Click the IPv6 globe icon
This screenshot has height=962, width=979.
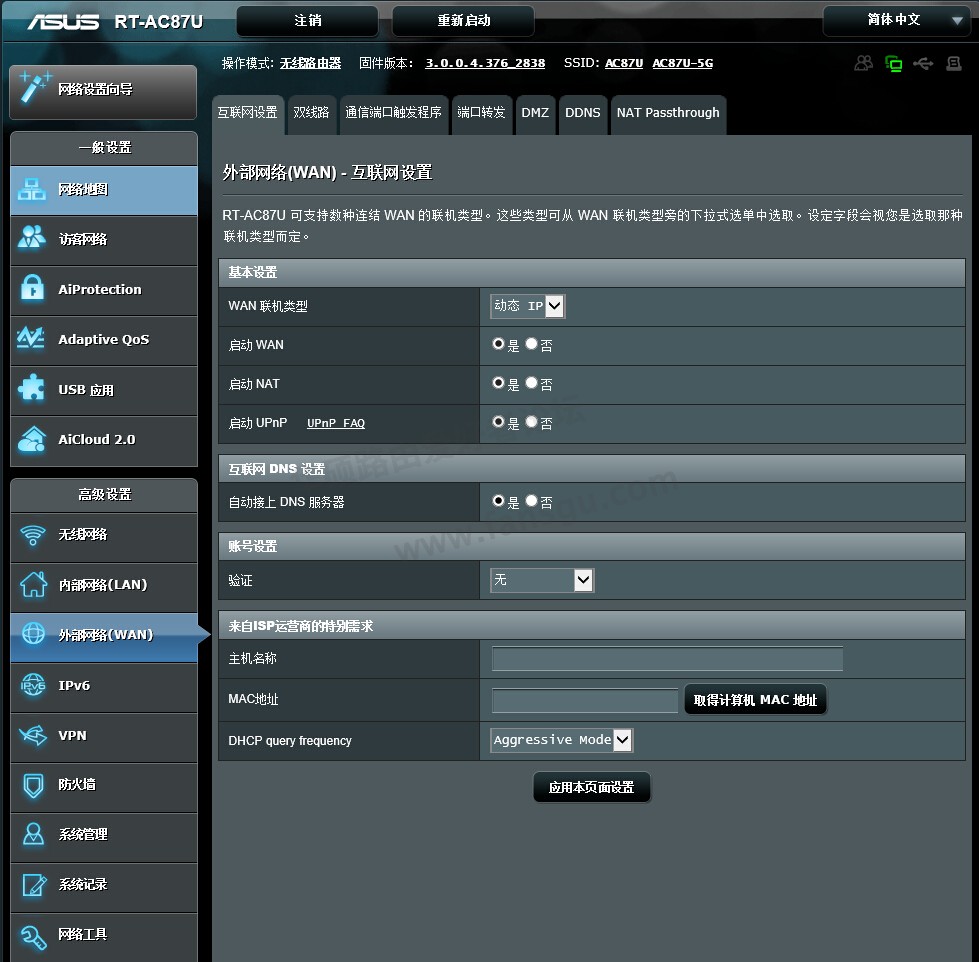point(33,685)
